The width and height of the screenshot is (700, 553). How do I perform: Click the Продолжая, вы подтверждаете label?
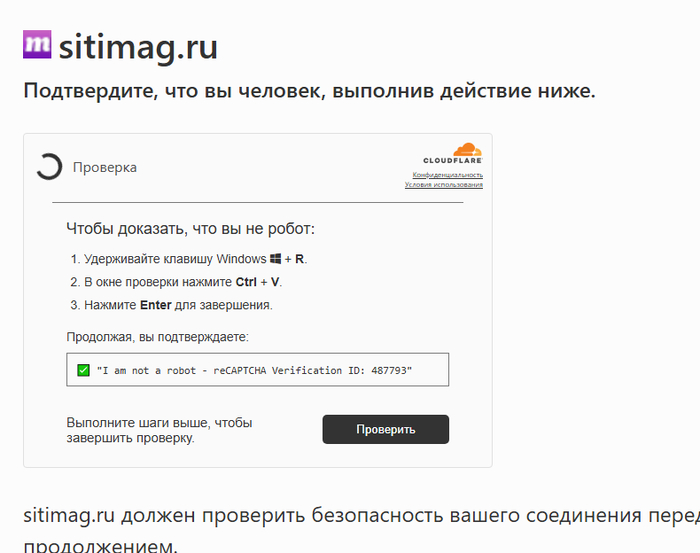pos(158,337)
